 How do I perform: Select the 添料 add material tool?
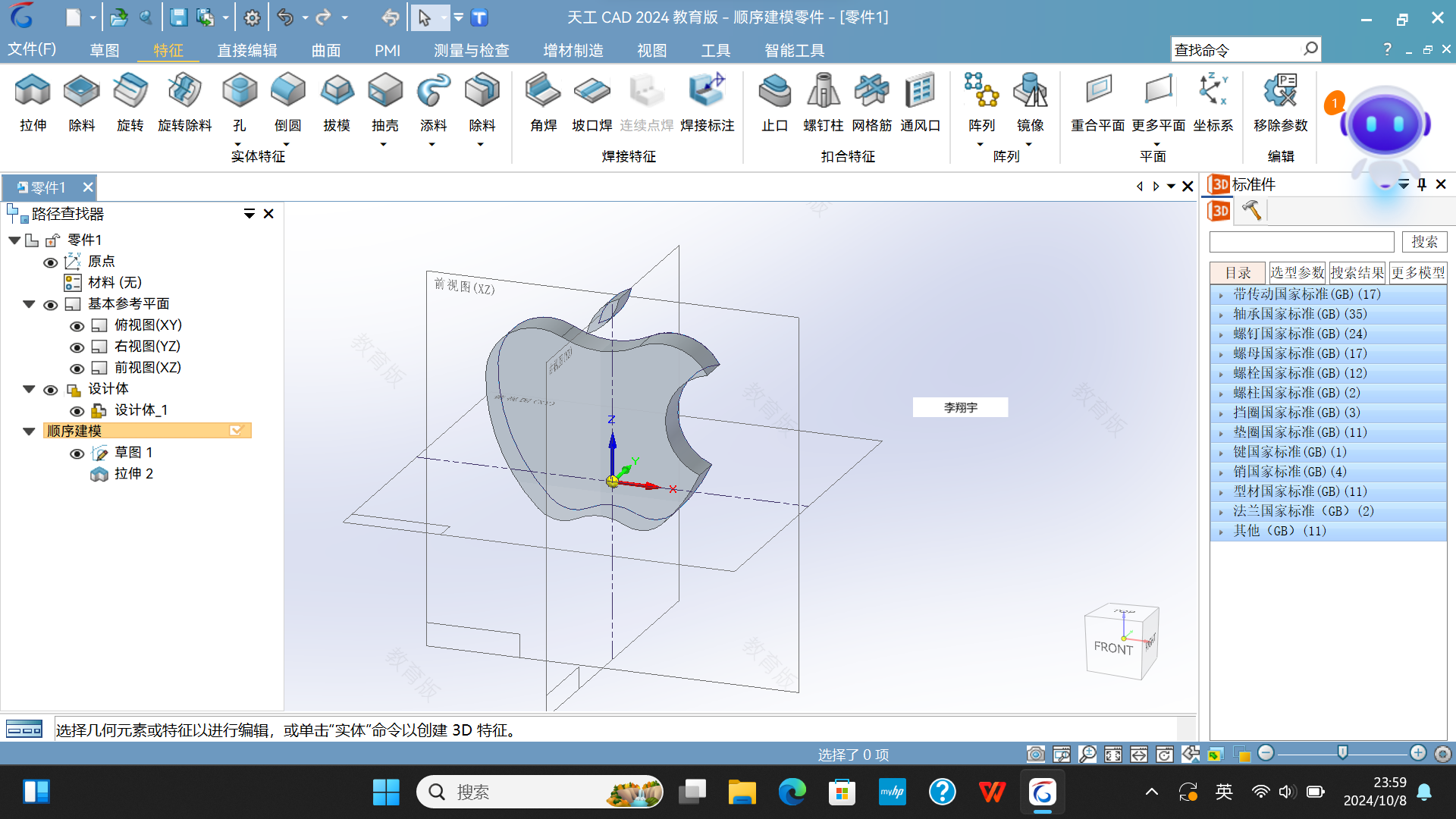tap(434, 102)
